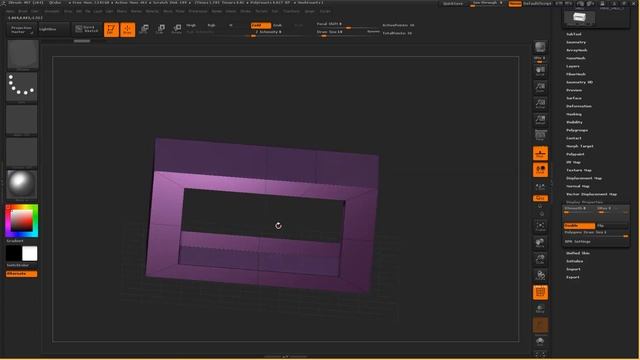Click the Zoom document icon
This screenshot has height=360, width=640.
click(540, 87)
